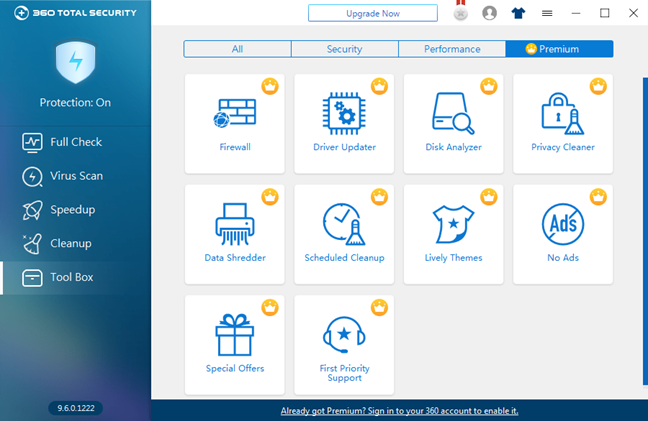Select Tool Box in sidebar
Screen dimensions: 648x421
point(76,278)
